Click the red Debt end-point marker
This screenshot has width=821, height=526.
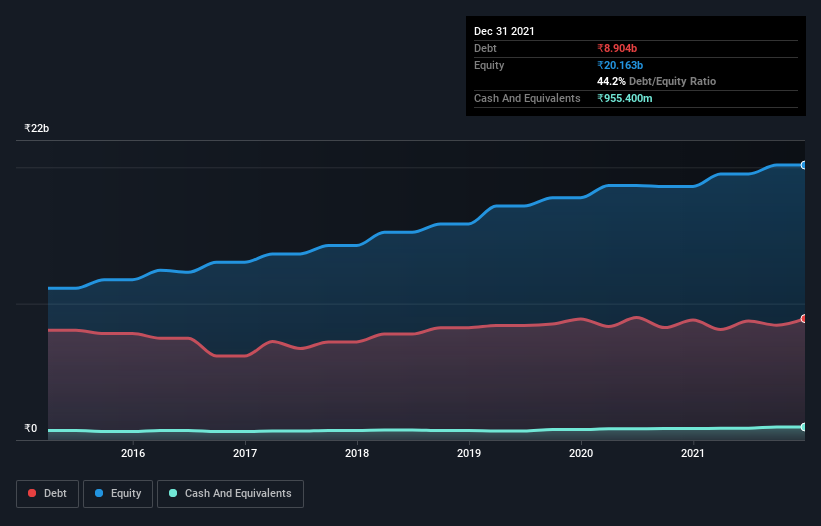[804, 319]
